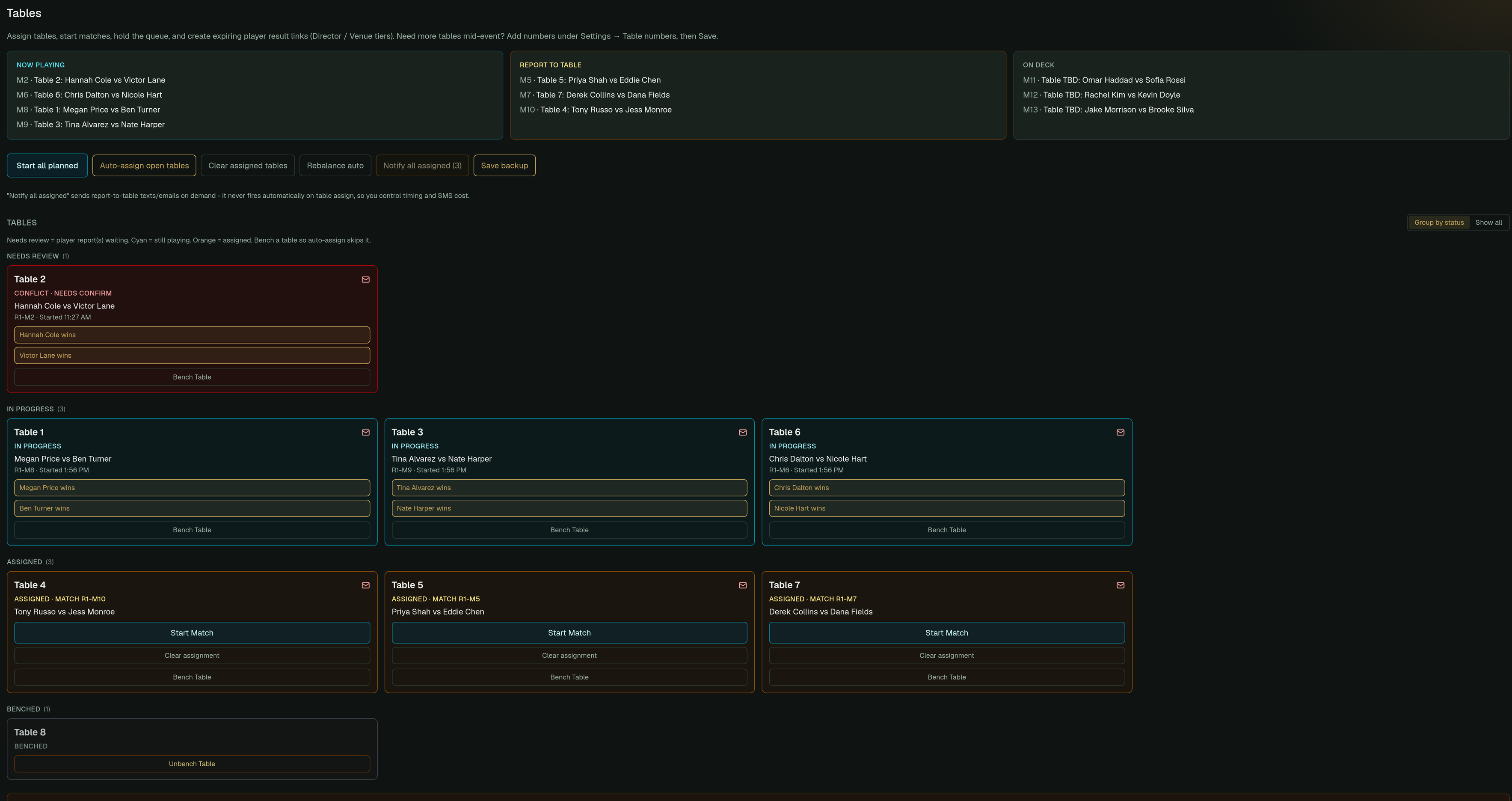Viewport: 1512px width, 801px height.
Task: Click M11 Omar Haddad vs Sofia Rossi entry
Action: tap(1104, 80)
